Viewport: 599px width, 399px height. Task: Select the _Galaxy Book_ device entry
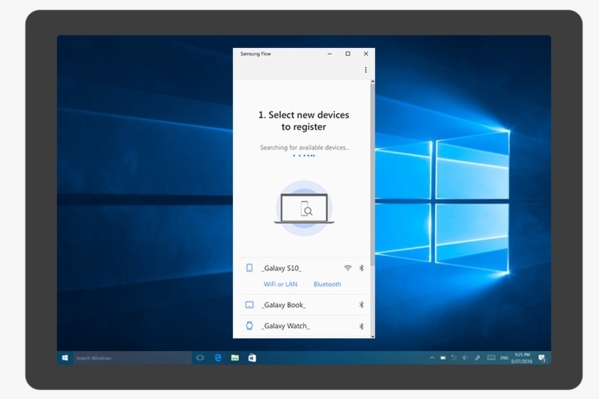(304, 305)
